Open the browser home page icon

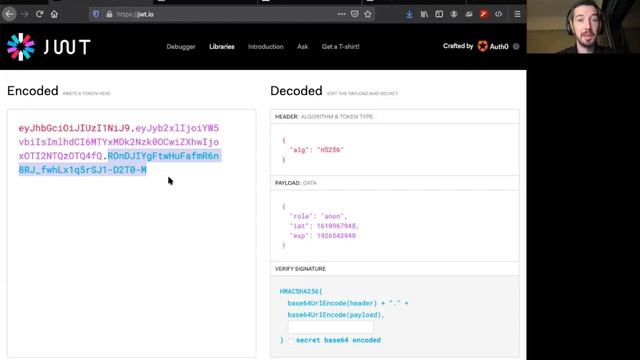pyautogui.click(x=54, y=14)
